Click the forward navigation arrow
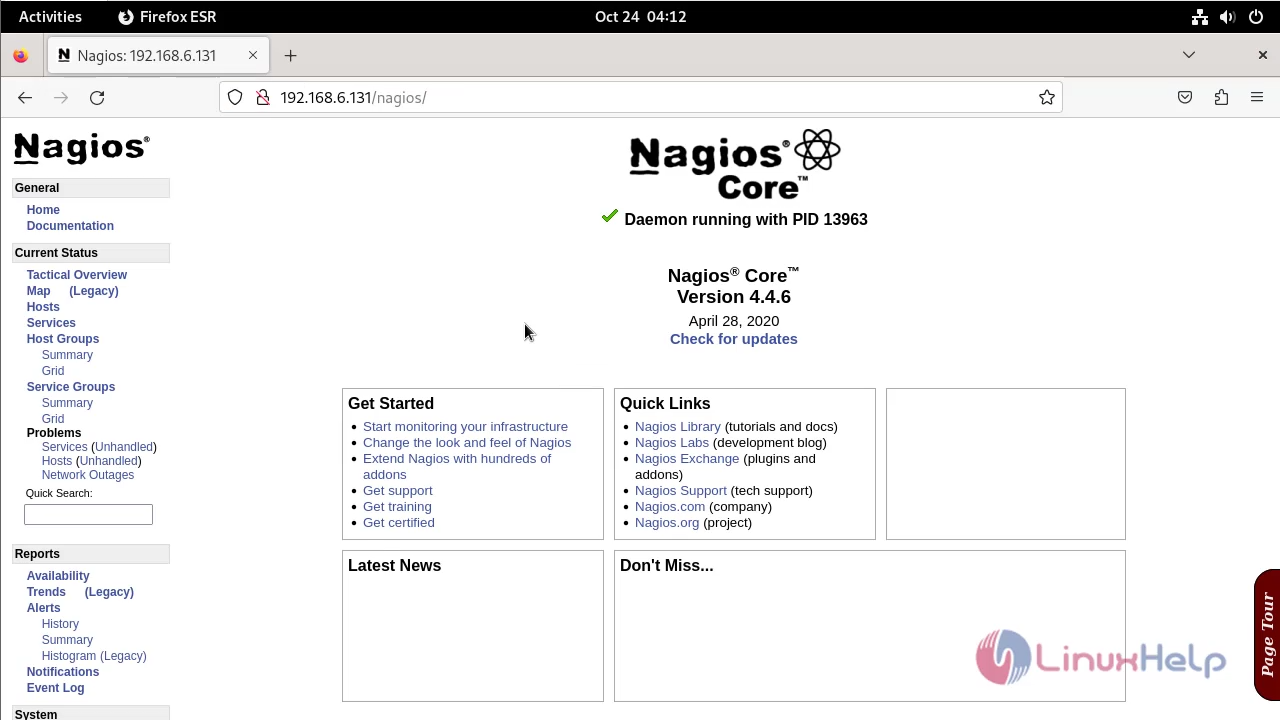The image size is (1280, 720). [x=61, y=97]
